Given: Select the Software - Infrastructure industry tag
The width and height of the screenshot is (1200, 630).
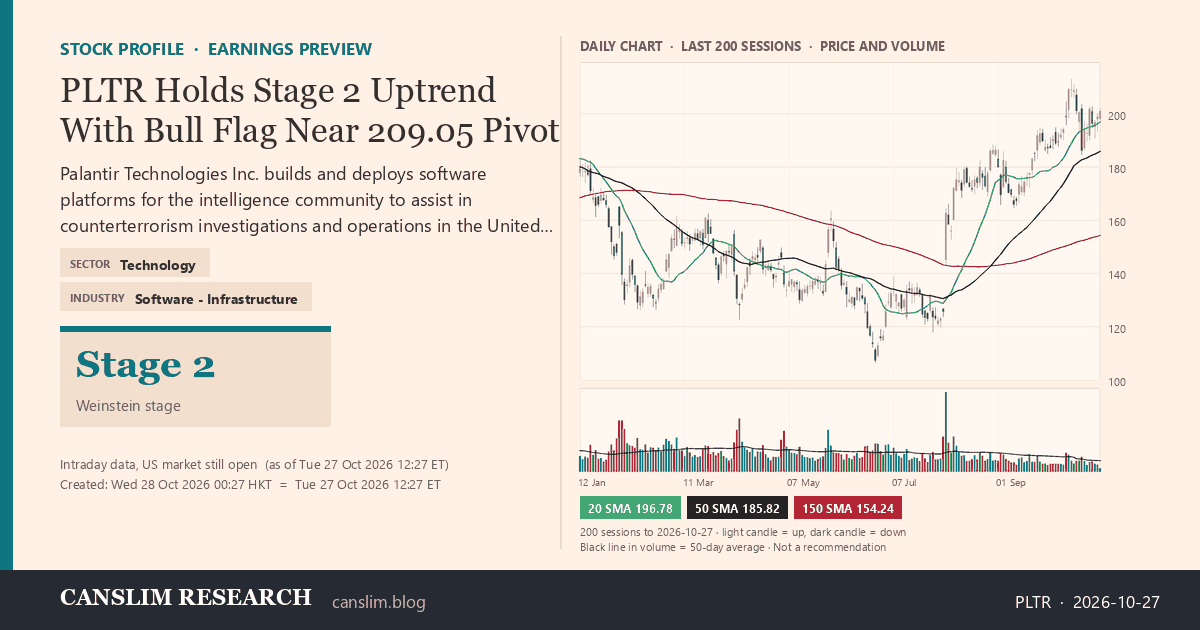Looking at the screenshot, I should pyautogui.click(x=186, y=298).
